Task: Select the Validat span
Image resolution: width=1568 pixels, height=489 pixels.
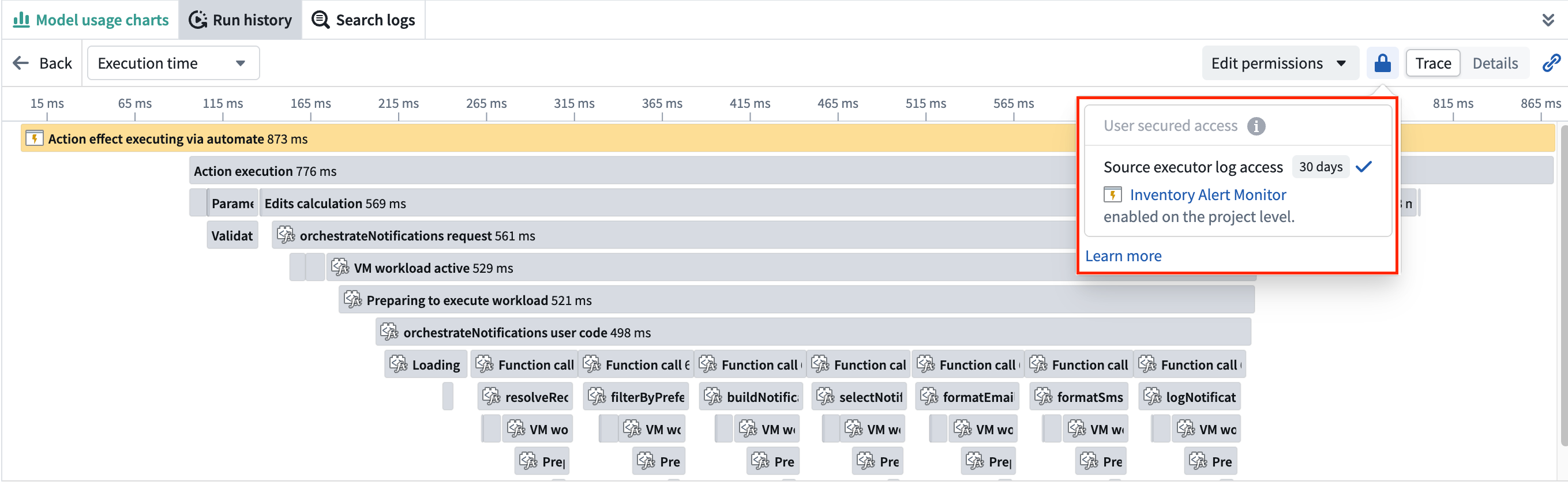Action: pos(232,235)
